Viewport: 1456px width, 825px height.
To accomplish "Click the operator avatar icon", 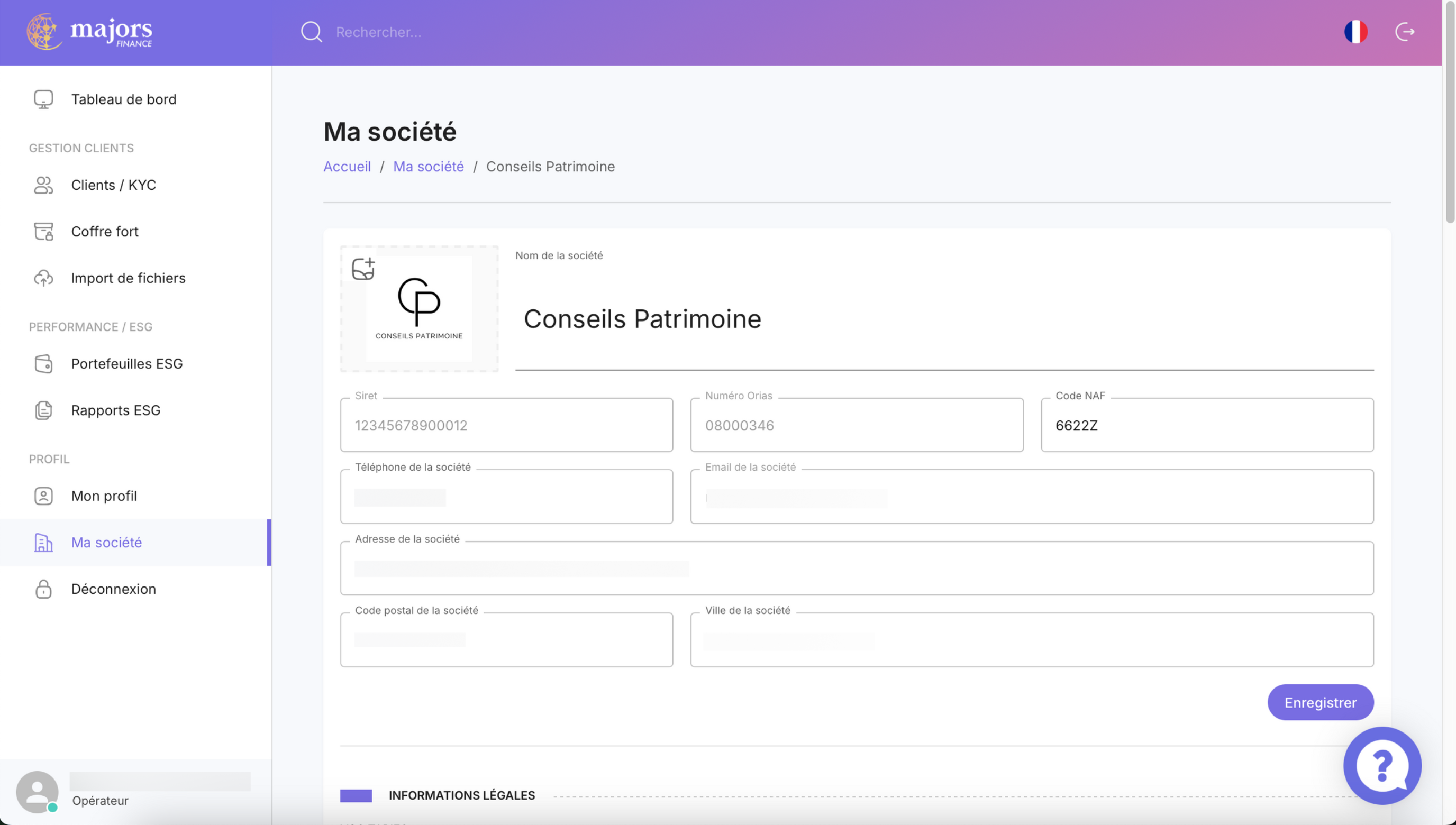I will [x=37, y=792].
